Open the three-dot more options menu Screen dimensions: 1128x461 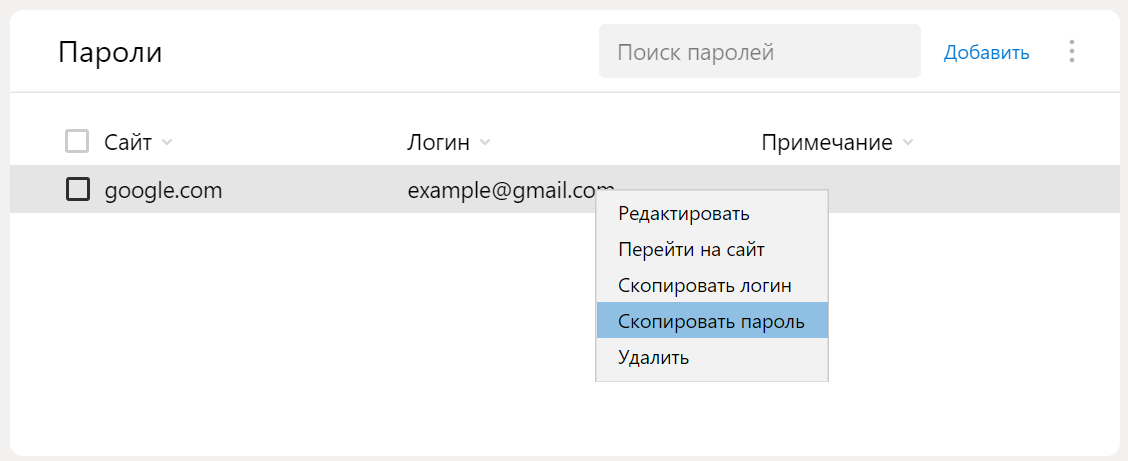pyautogui.click(x=1072, y=52)
